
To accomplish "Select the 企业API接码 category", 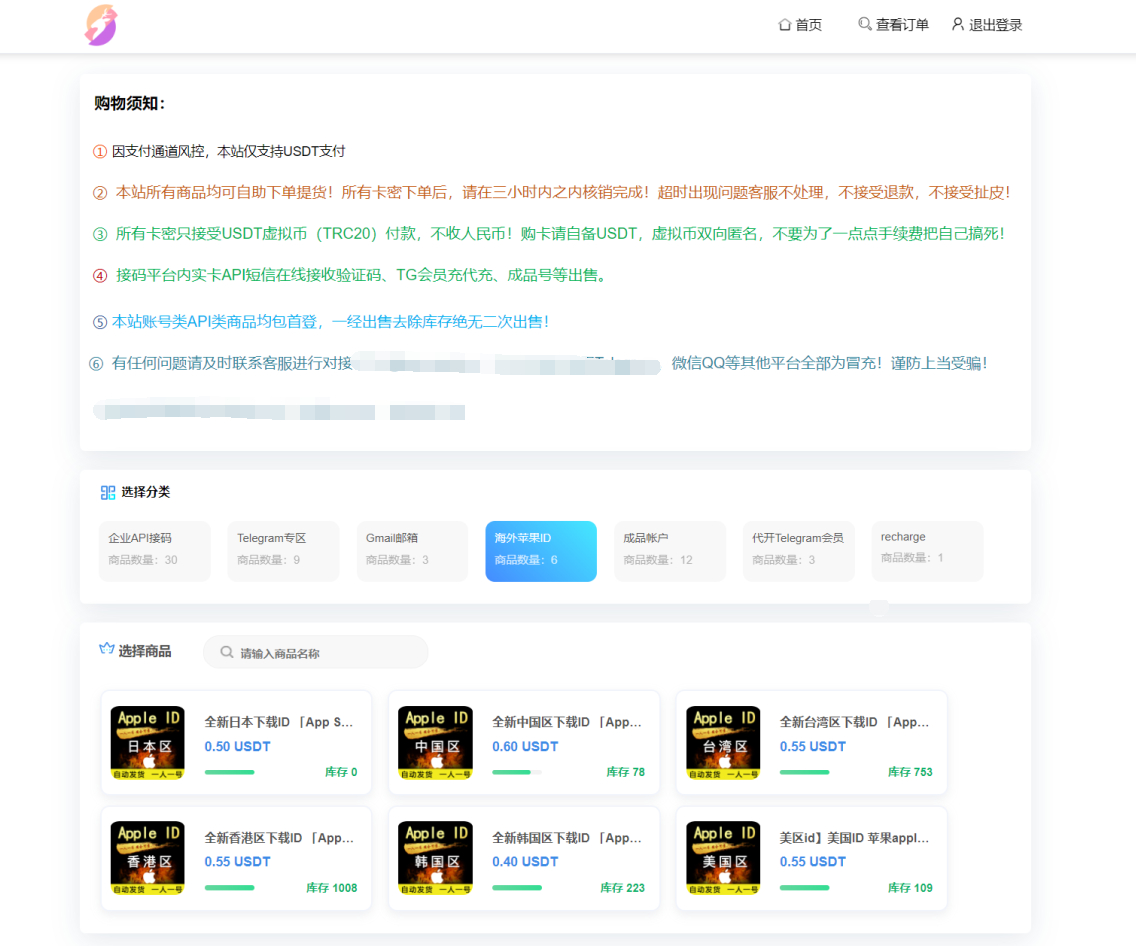I will pyautogui.click(x=155, y=550).
